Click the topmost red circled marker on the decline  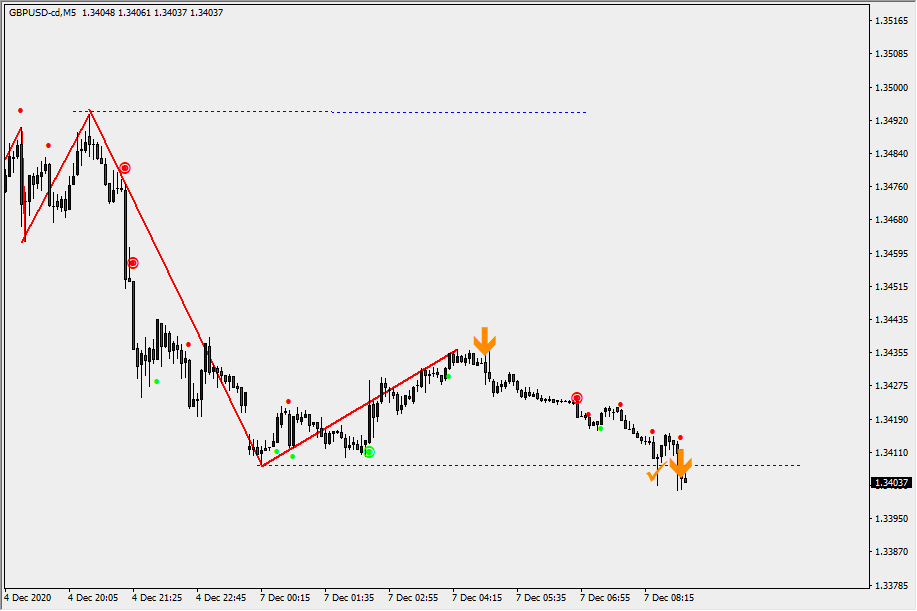point(124,168)
